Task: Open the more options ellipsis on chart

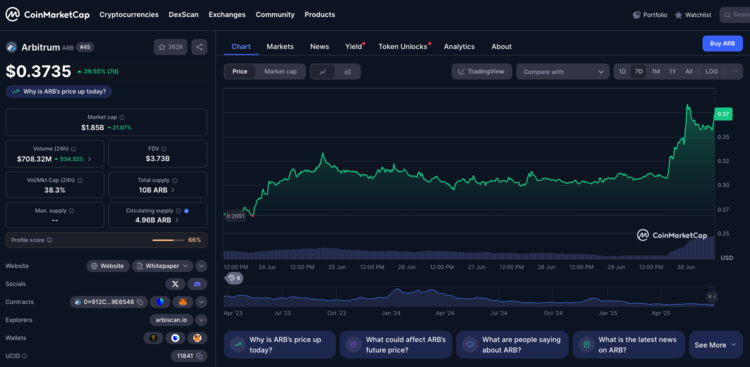Action: click(x=734, y=71)
